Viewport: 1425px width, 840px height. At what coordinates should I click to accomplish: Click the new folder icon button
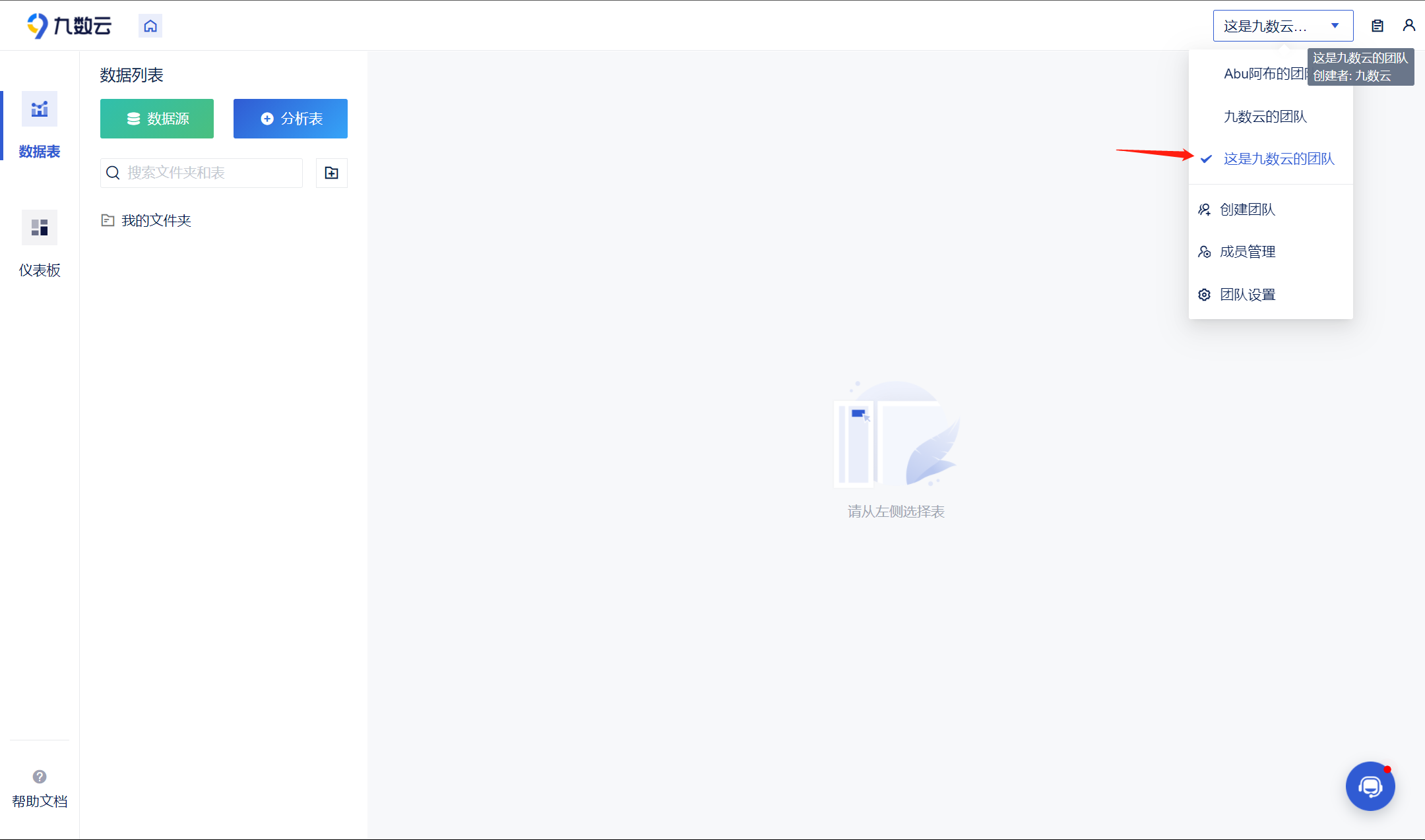click(331, 173)
